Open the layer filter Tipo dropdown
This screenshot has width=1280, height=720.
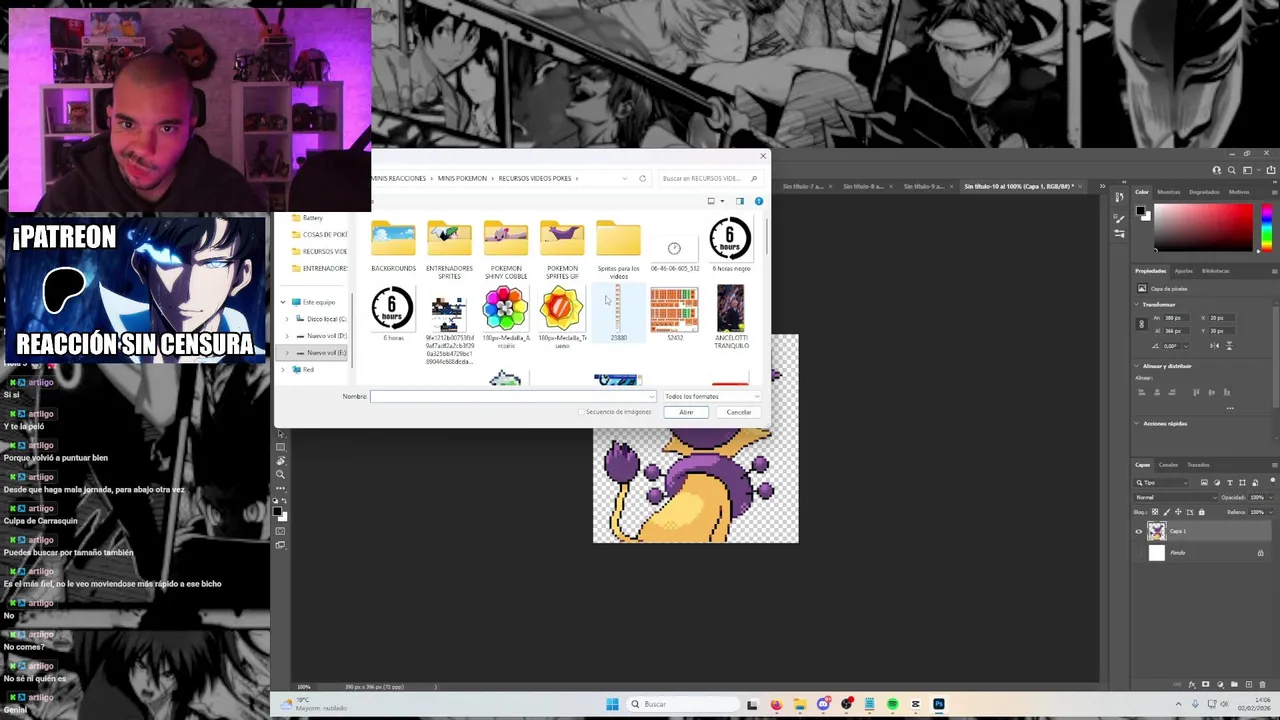(x=1162, y=483)
